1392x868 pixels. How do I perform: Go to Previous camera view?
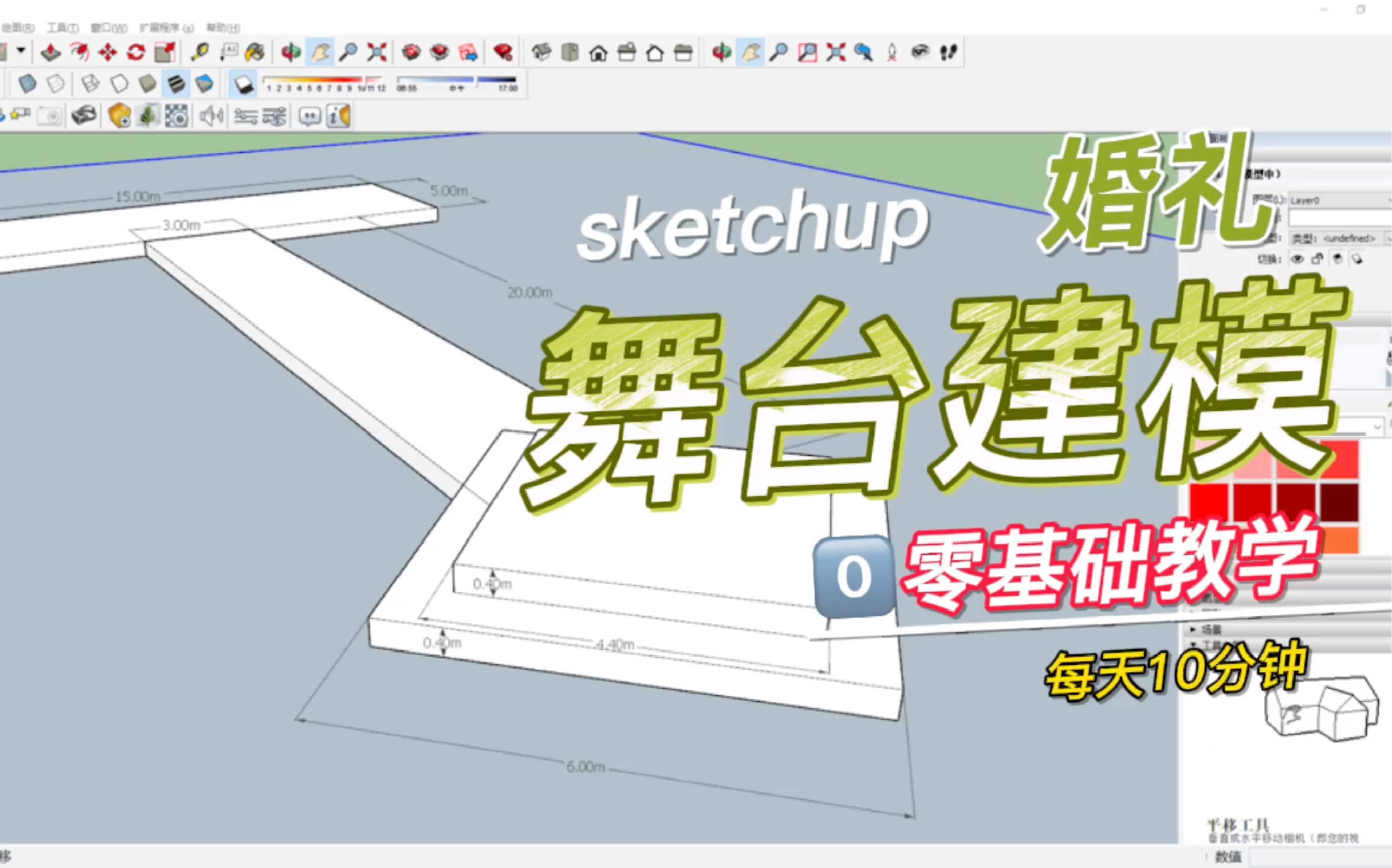pyautogui.click(x=863, y=53)
